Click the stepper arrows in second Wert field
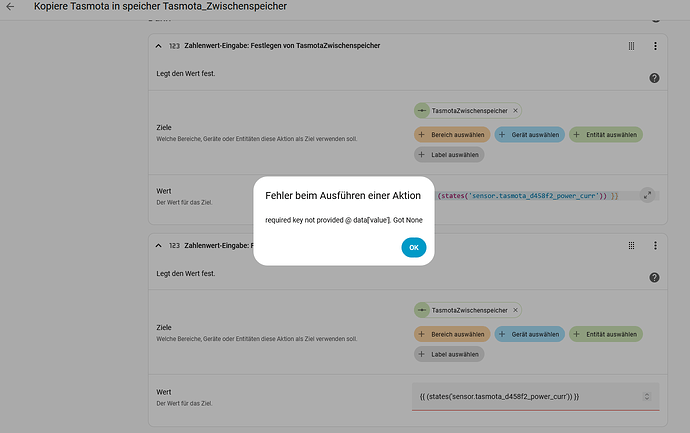Image resolution: width=690 pixels, height=433 pixels. click(646, 397)
